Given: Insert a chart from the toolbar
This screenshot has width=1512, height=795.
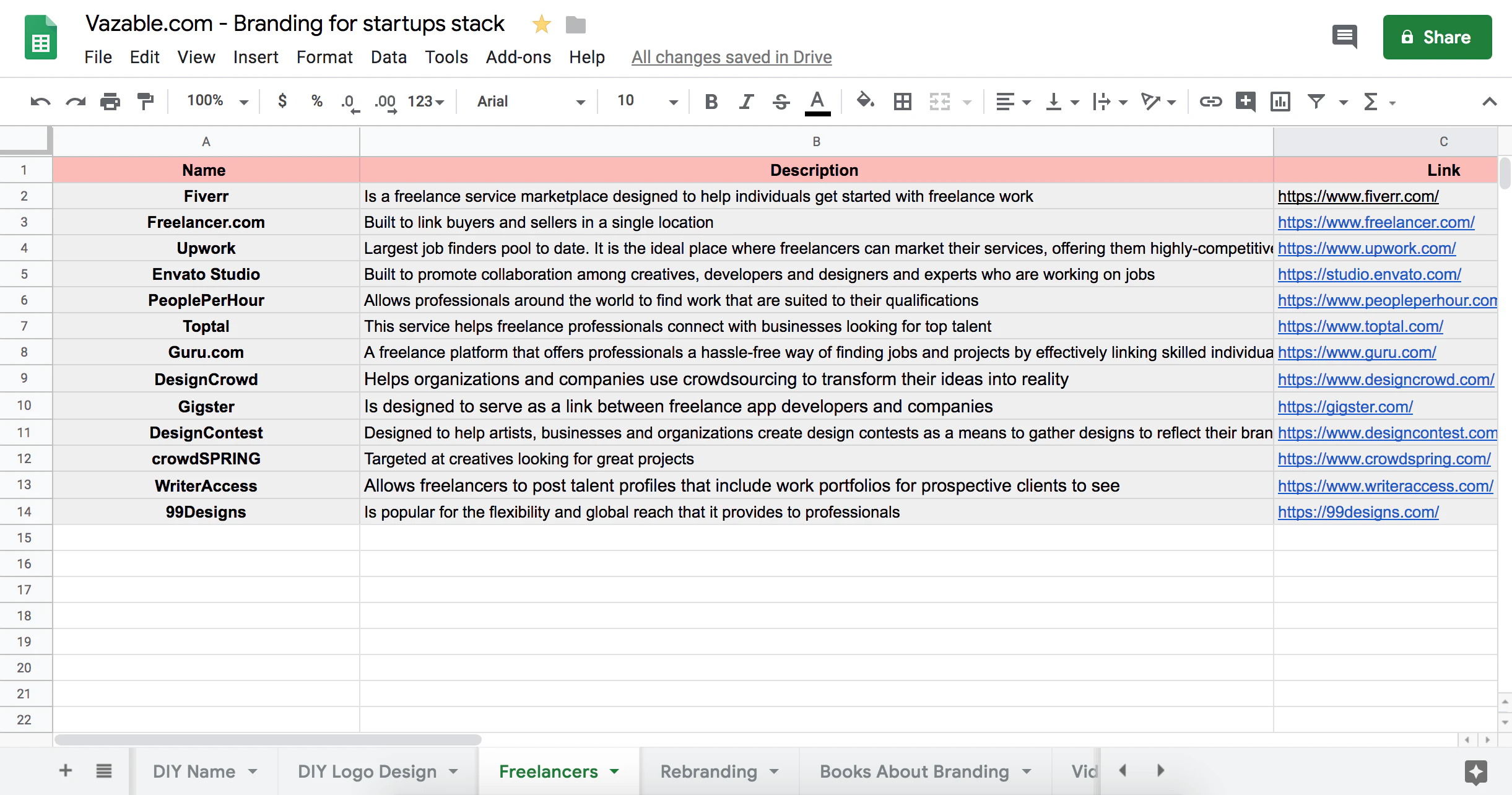Looking at the screenshot, I should [1280, 101].
